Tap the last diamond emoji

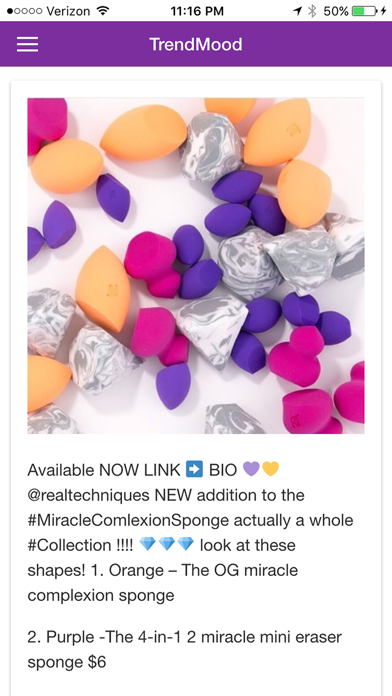click(x=186, y=544)
